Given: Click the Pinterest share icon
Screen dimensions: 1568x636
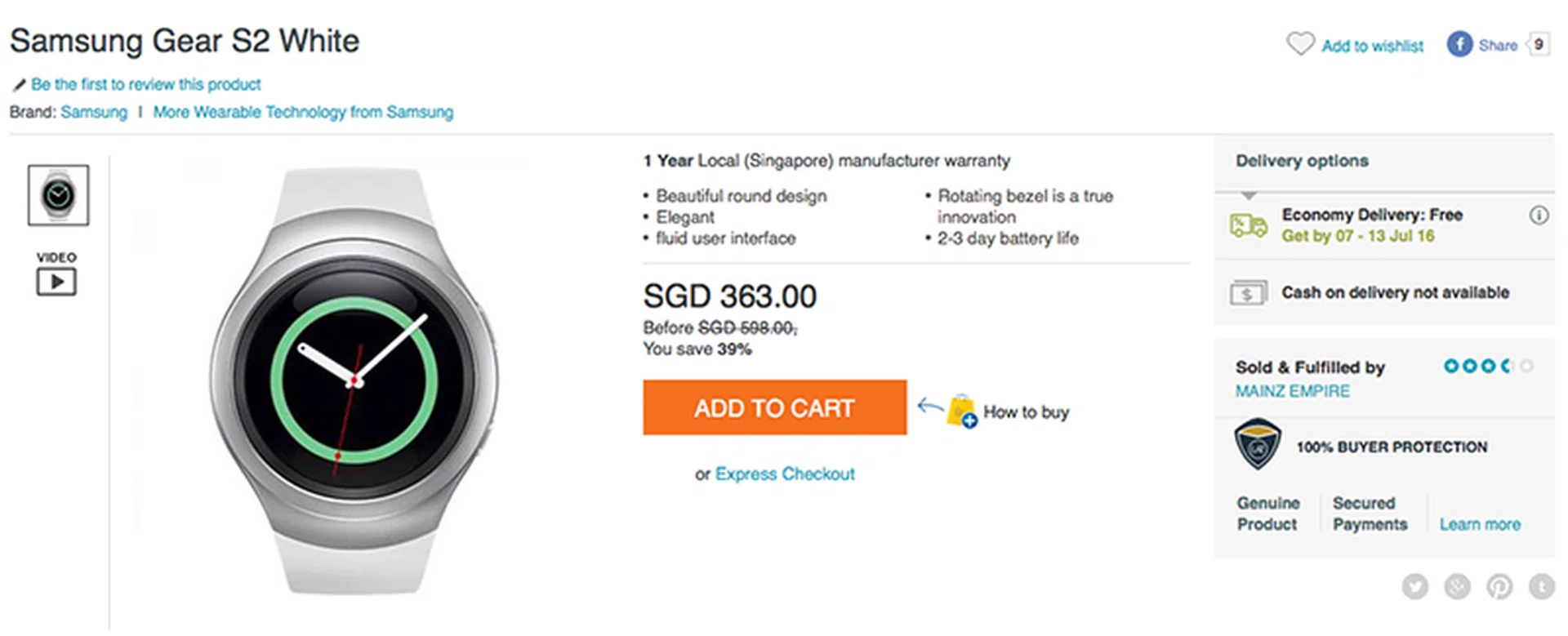Looking at the screenshot, I should click(1499, 585).
